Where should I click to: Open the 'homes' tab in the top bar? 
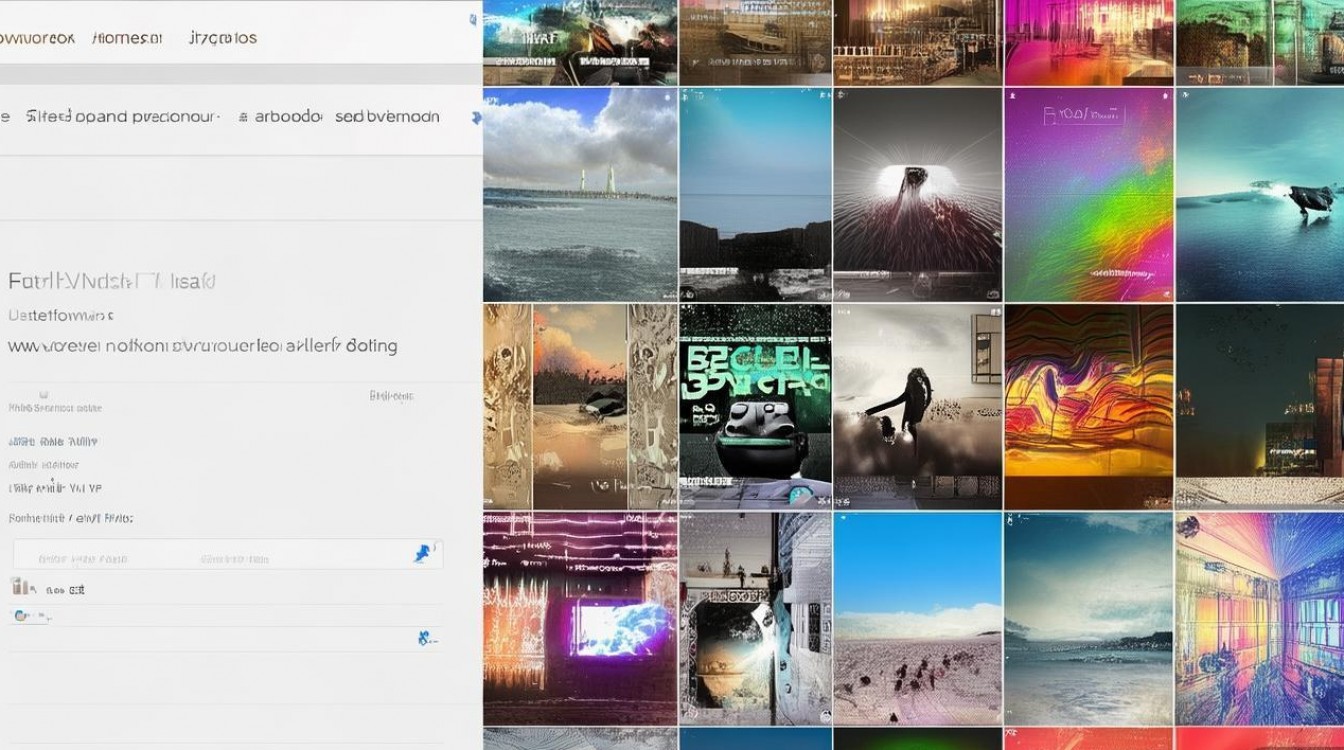pos(126,38)
